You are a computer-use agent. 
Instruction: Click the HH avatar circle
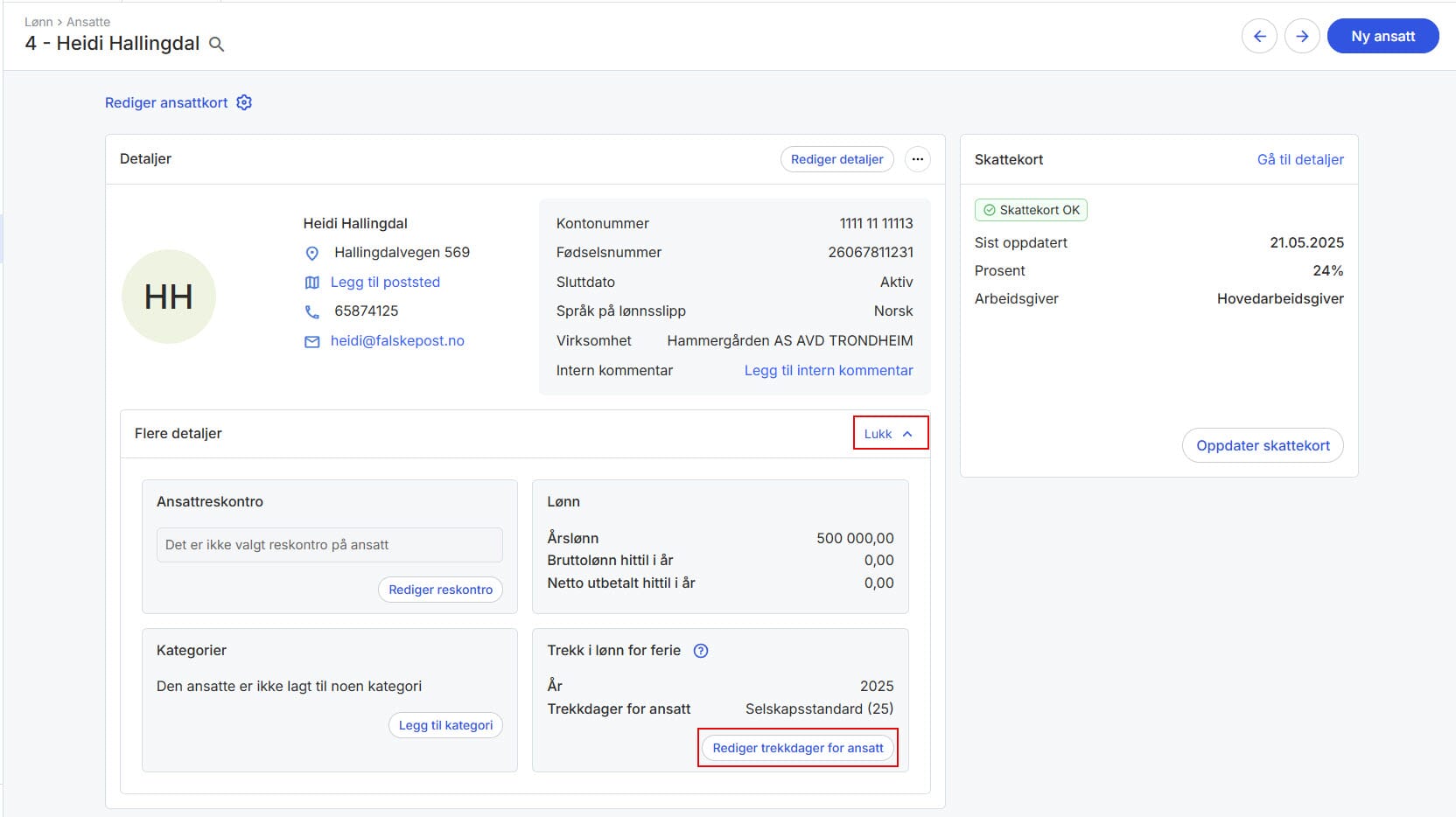tap(169, 297)
